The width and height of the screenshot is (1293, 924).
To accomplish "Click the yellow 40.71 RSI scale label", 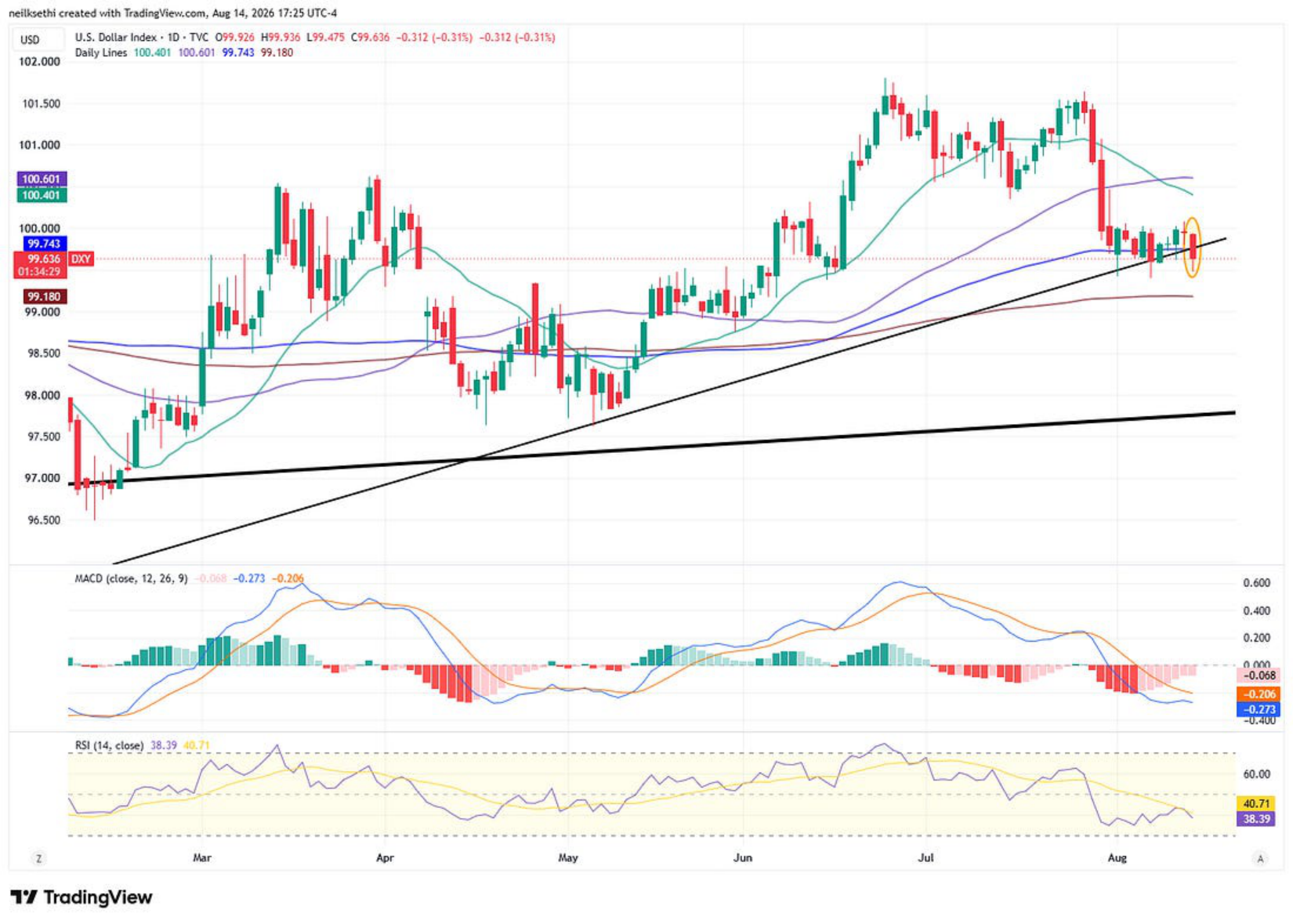I will [x=1256, y=803].
